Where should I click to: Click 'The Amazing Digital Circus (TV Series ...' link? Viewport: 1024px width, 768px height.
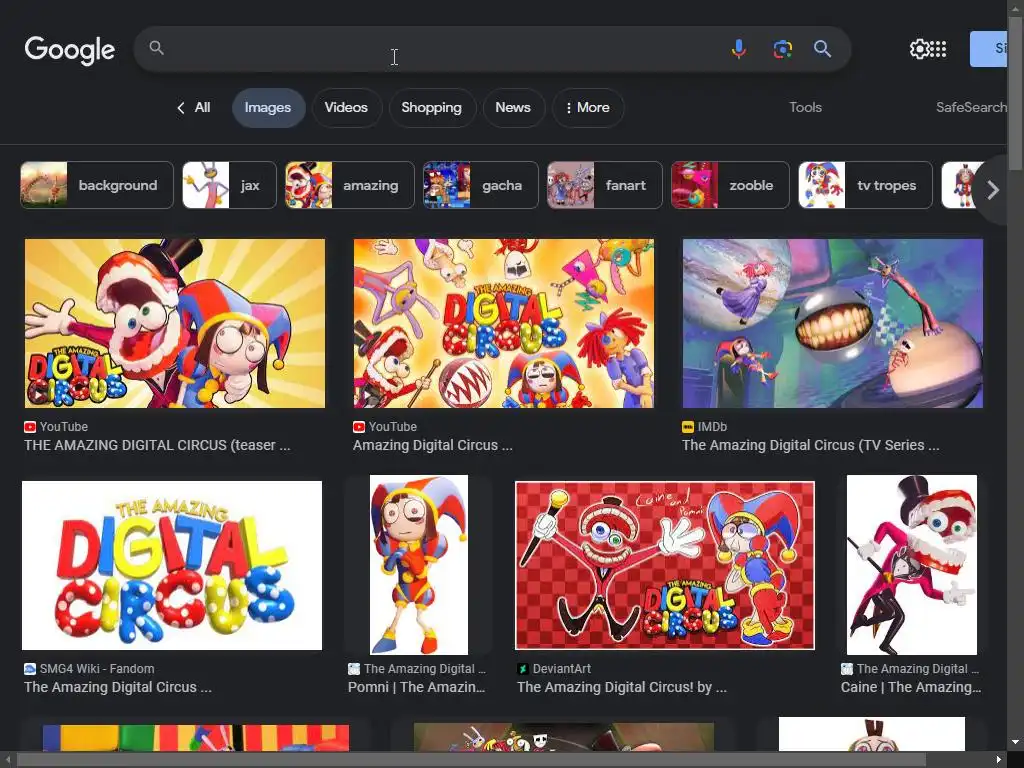[x=810, y=445]
